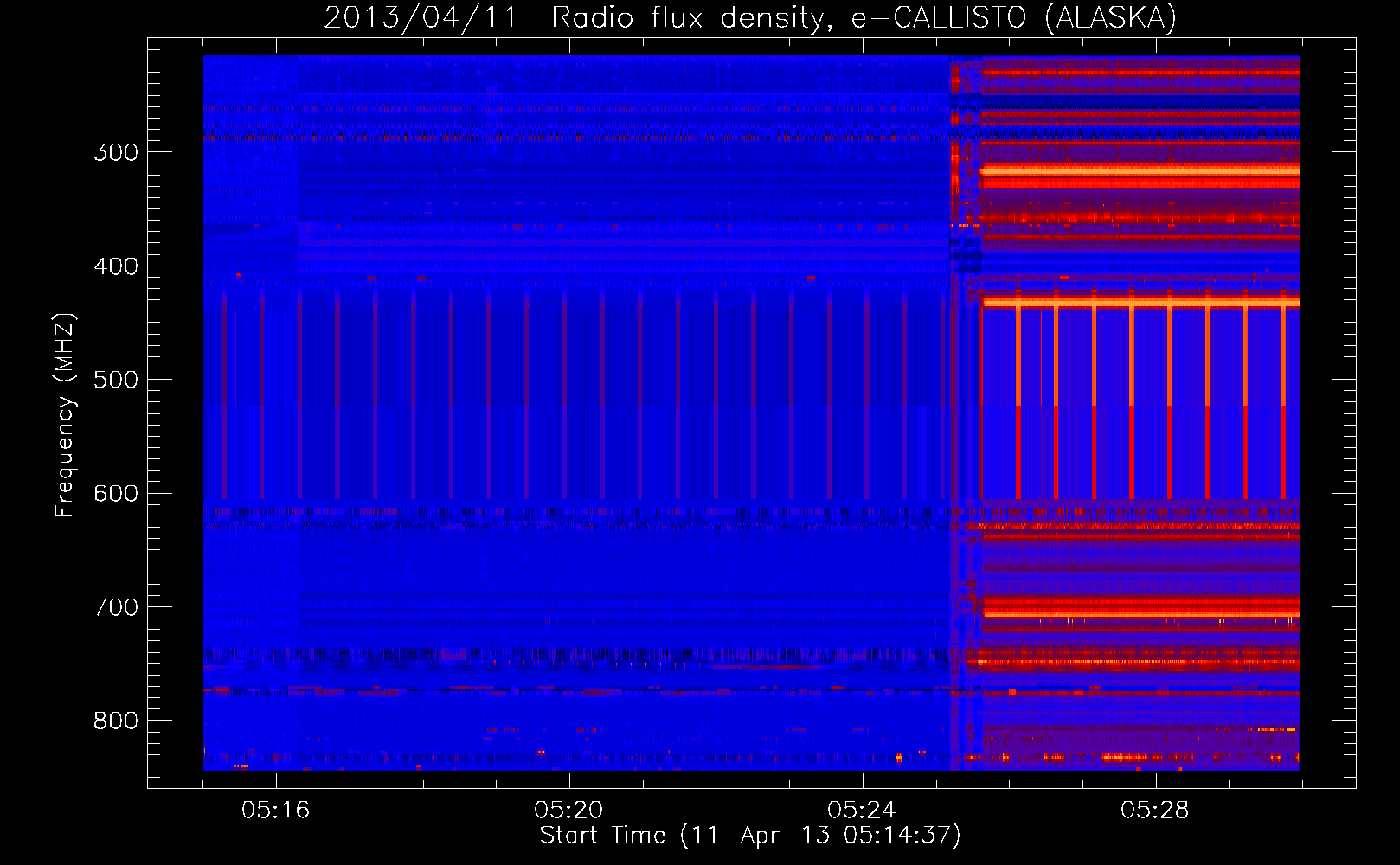1400x865 pixels.
Task: Click the 'Start Time (11-Apr-13 05:14:37)' label
Action: (750, 835)
